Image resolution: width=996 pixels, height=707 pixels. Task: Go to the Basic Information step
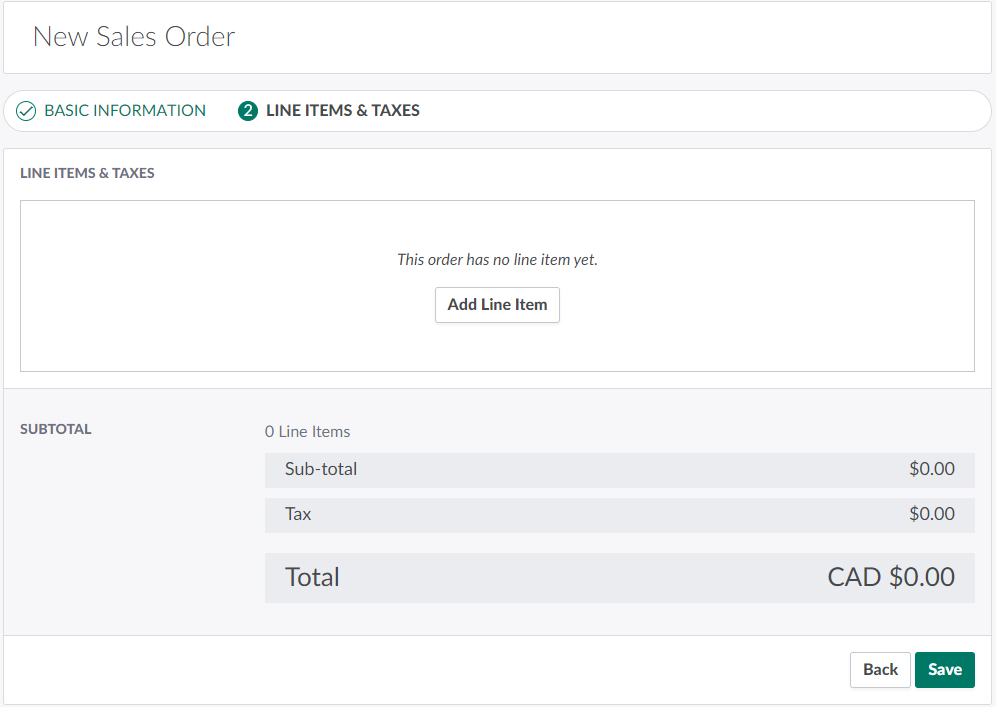coord(125,111)
